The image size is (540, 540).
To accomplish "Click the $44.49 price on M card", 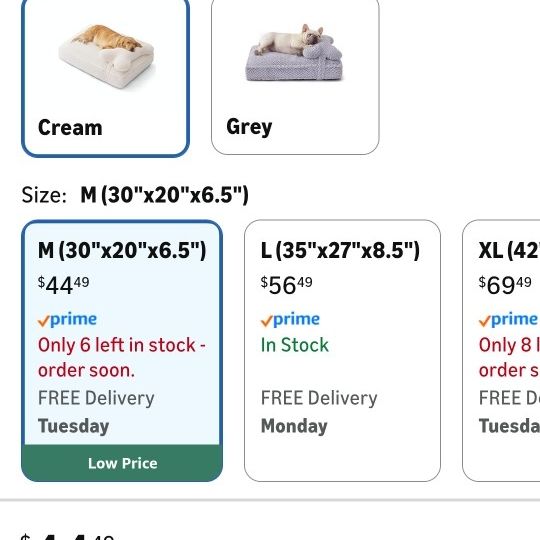I will pyautogui.click(x=63, y=285).
